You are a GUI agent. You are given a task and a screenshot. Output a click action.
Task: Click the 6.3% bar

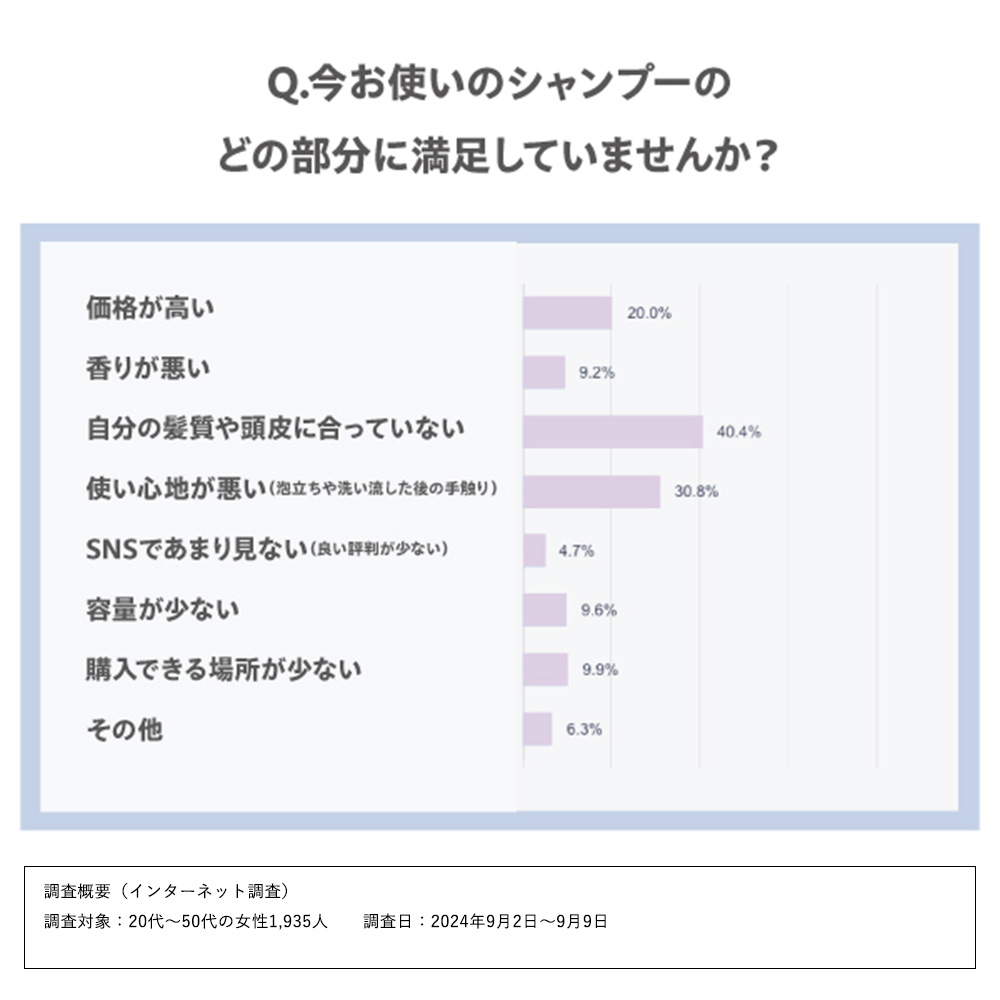[x=538, y=729]
